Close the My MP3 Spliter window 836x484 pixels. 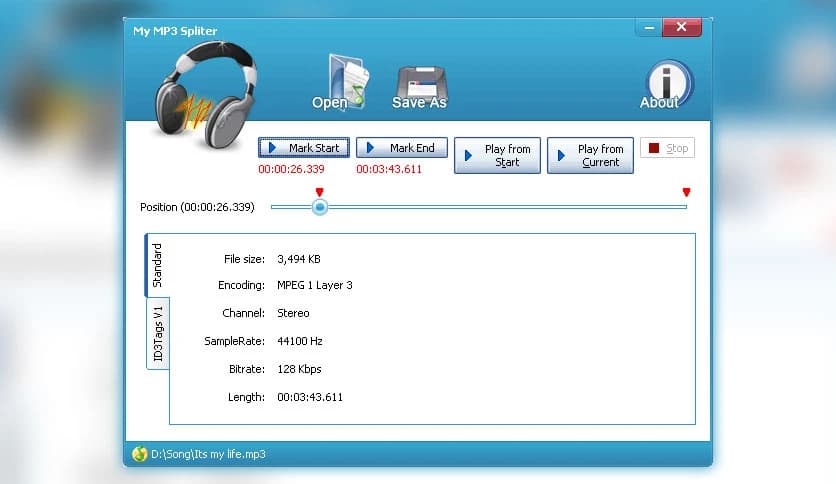coord(681,27)
